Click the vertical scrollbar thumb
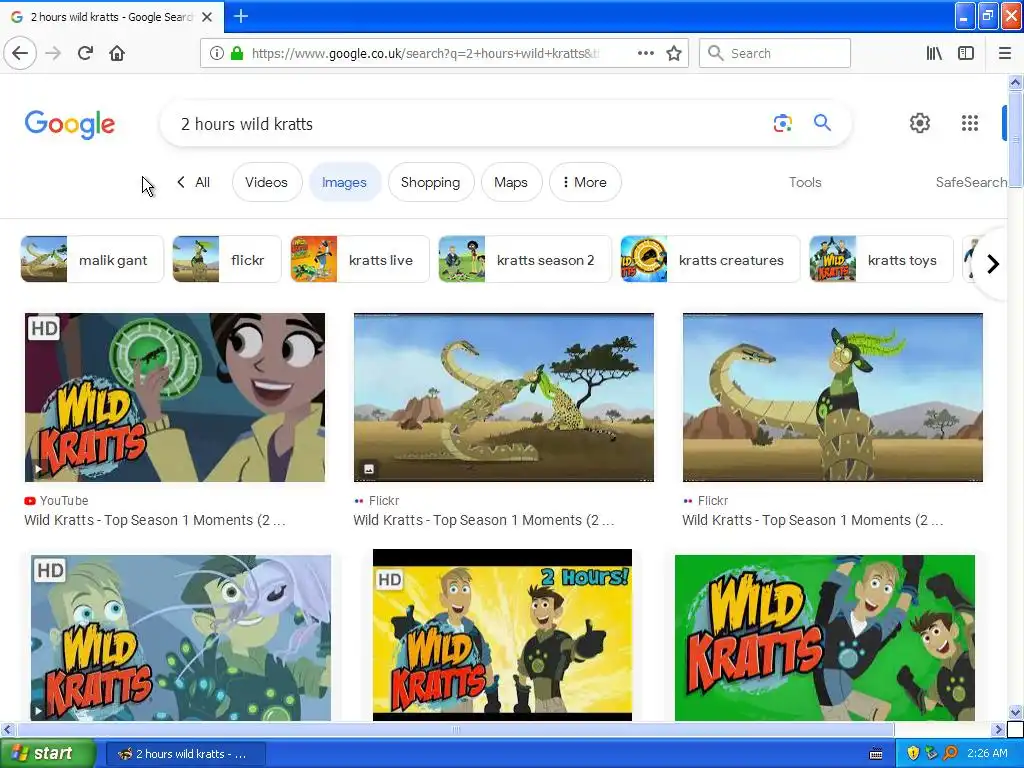Image resolution: width=1024 pixels, height=768 pixels. (x=1015, y=139)
